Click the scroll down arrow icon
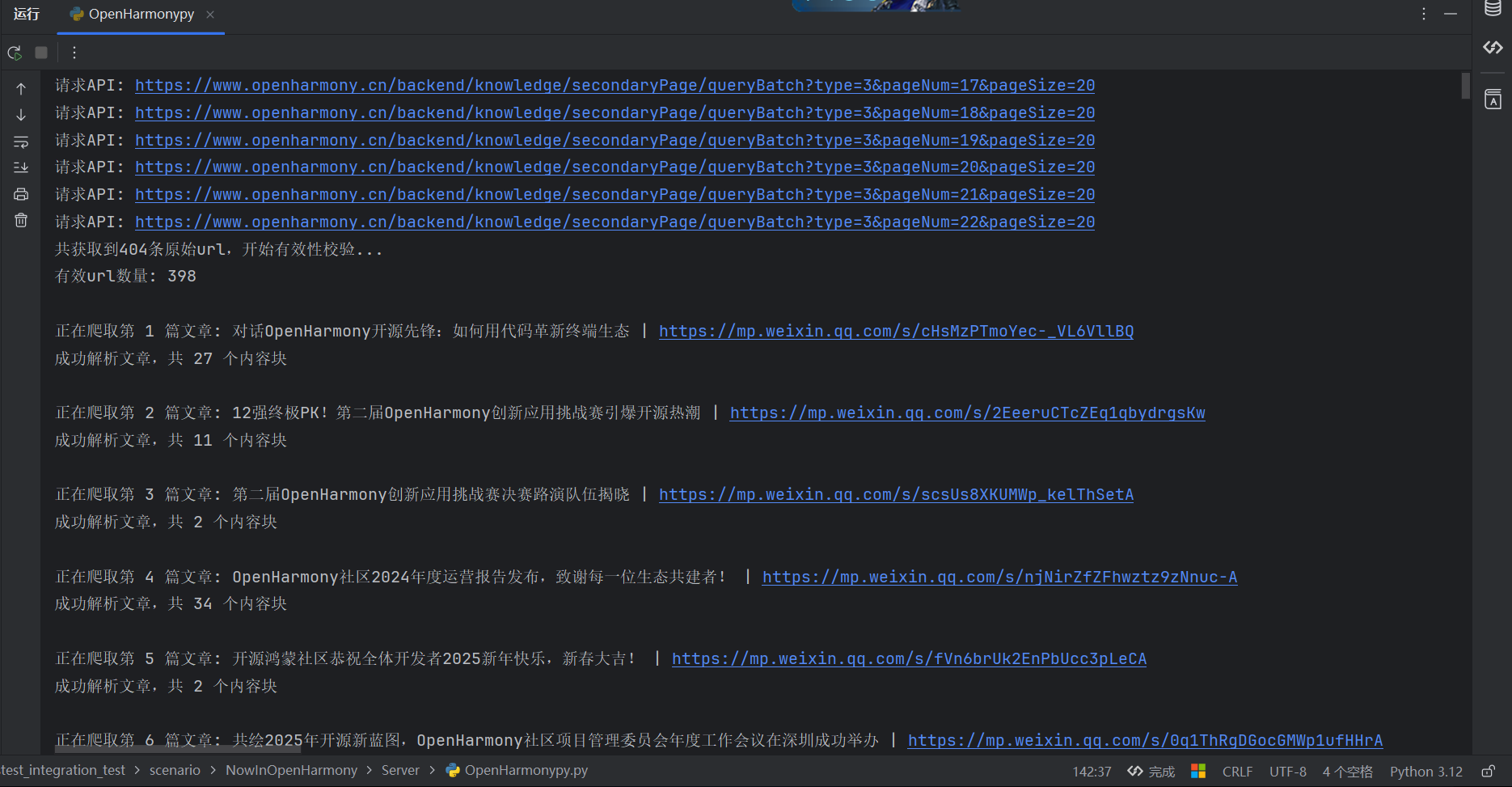 point(21,116)
